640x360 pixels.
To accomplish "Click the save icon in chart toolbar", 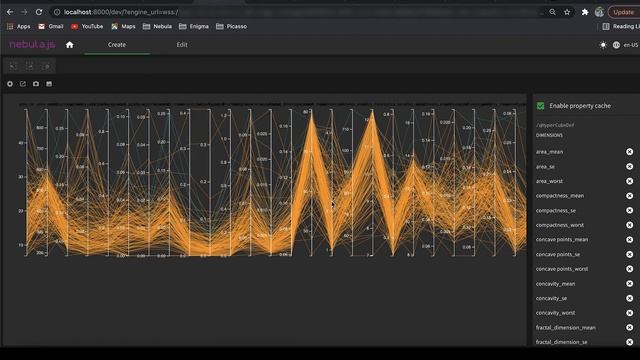I will pos(49,84).
